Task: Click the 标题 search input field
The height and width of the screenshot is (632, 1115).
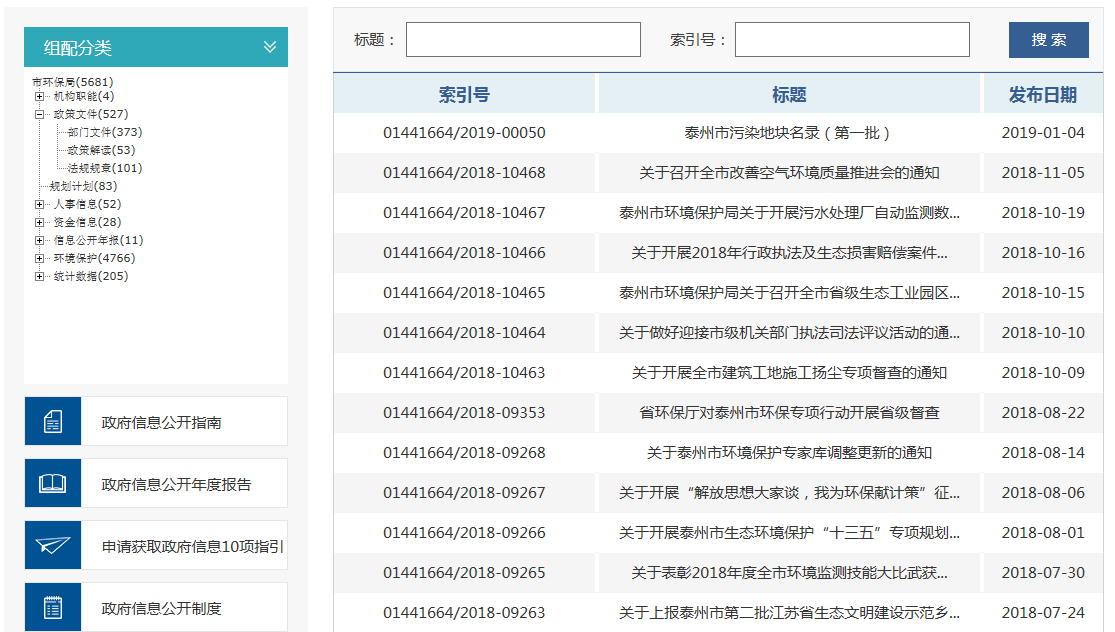Action: tap(523, 40)
